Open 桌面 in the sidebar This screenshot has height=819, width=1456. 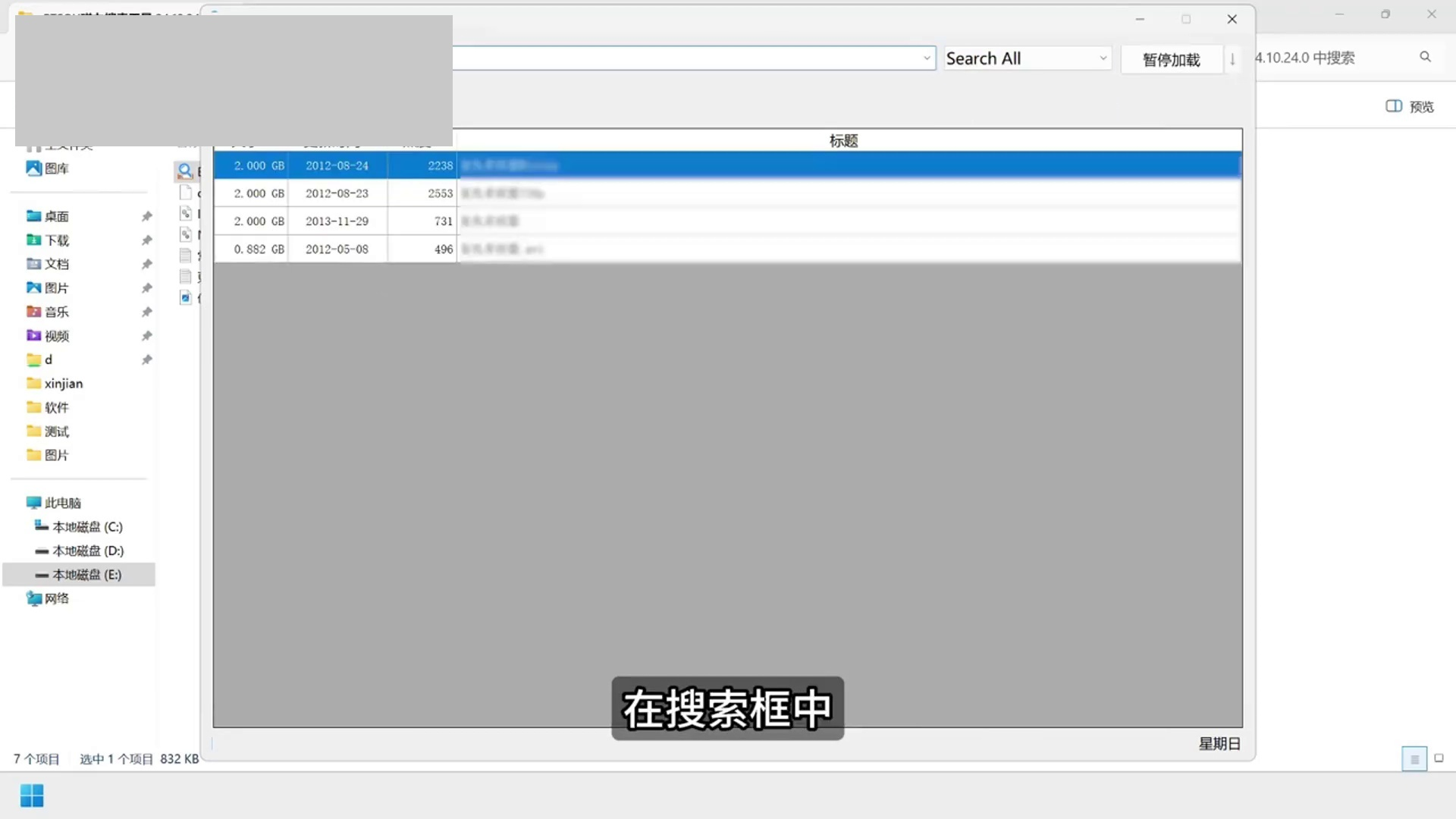48,216
